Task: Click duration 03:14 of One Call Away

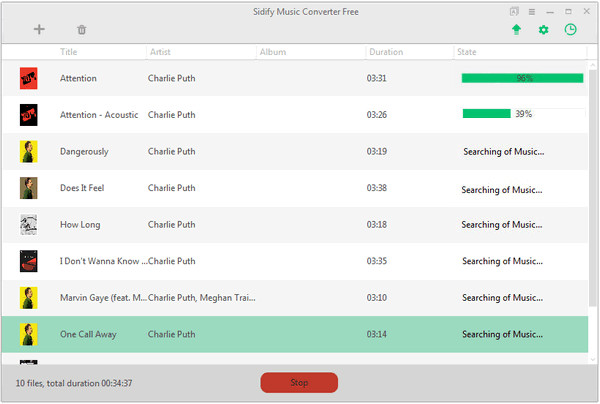Action: coord(377,334)
